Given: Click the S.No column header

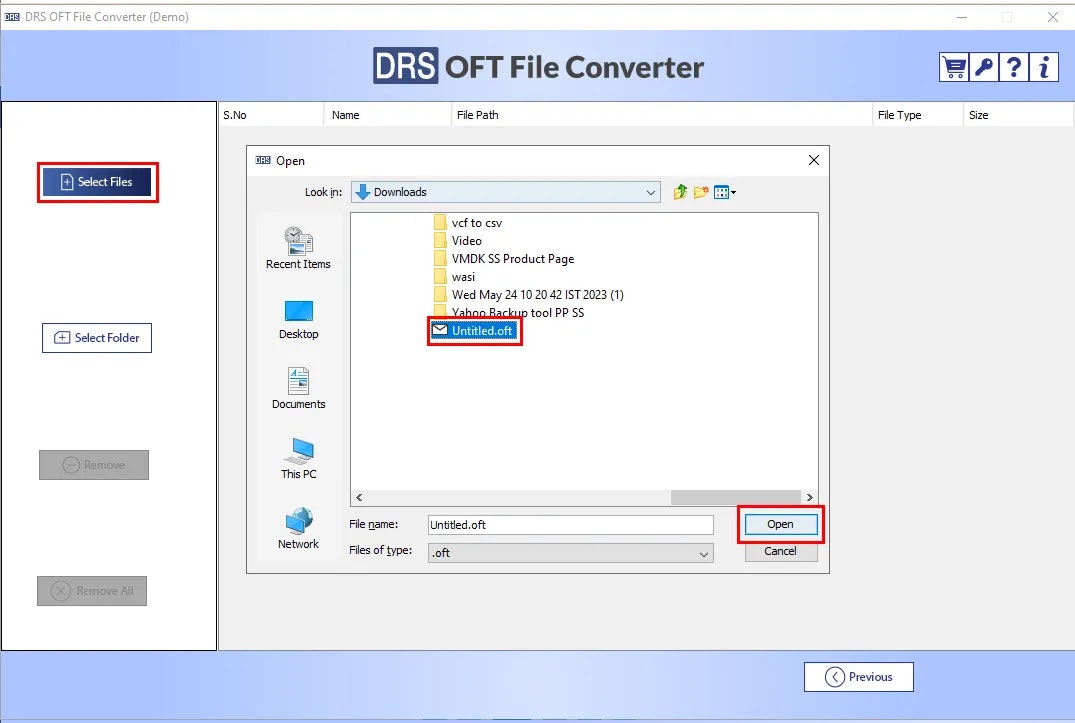Looking at the screenshot, I should (271, 115).
